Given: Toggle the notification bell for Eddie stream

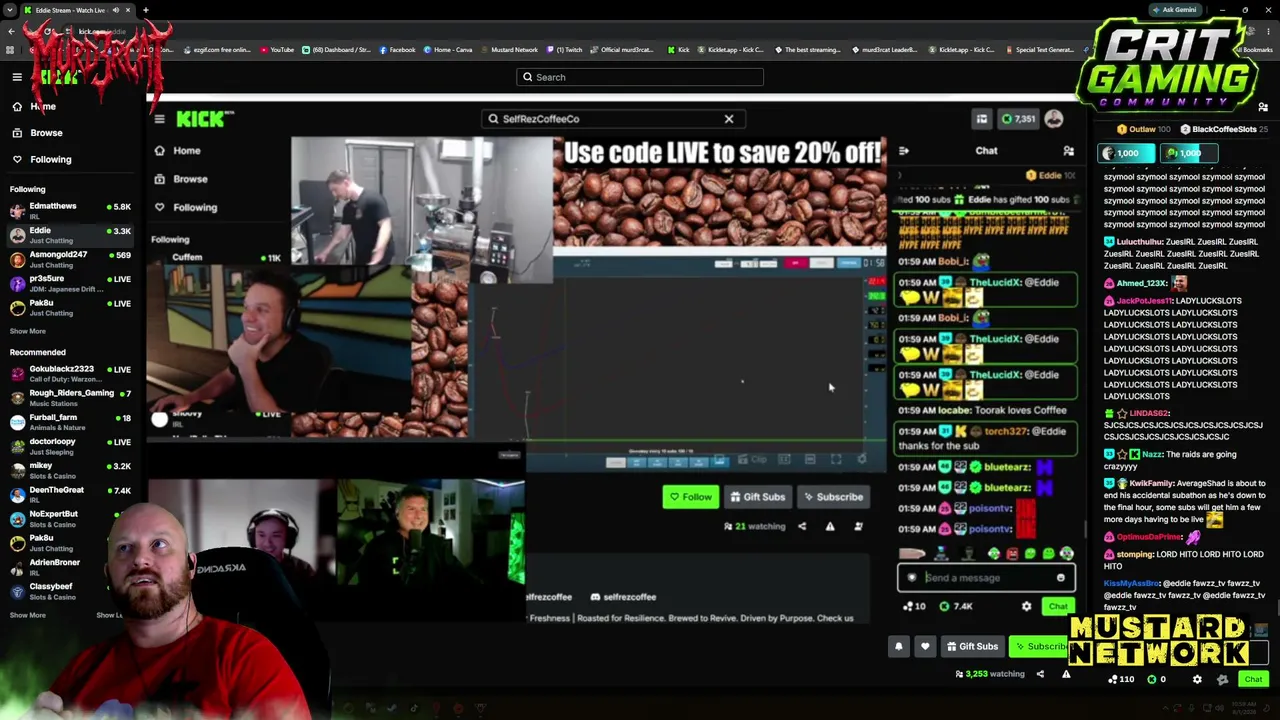Looking at the screenshot, I should [x=898, y=647].
